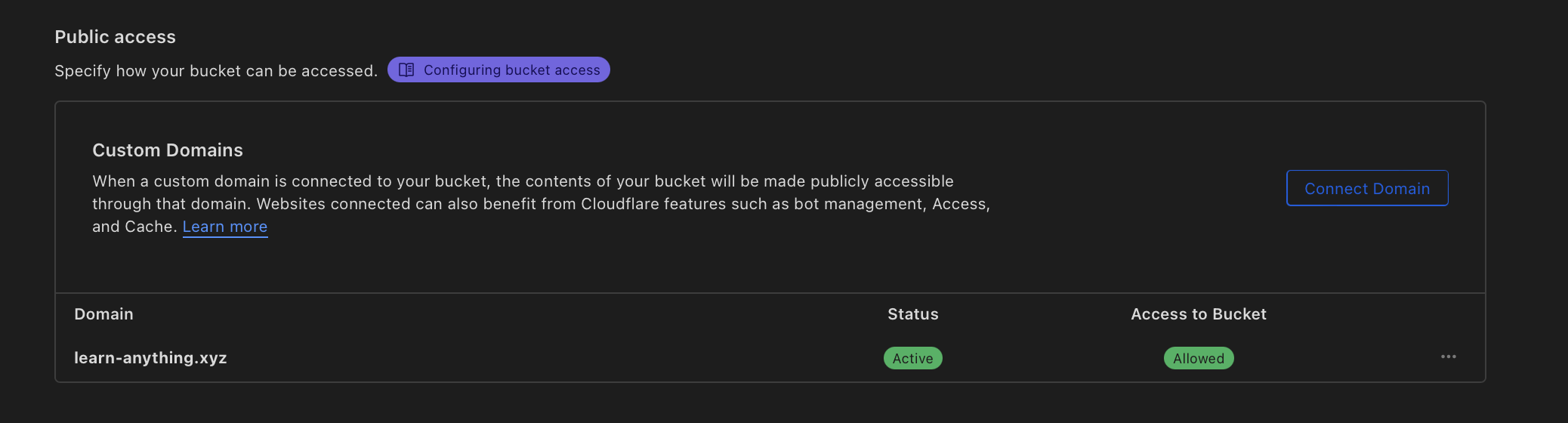The width and height of the screenshot is (1568, 423).
Task: Click the text "Specify how your bucket can be accessed."
Action: click(x=216, y=71)
